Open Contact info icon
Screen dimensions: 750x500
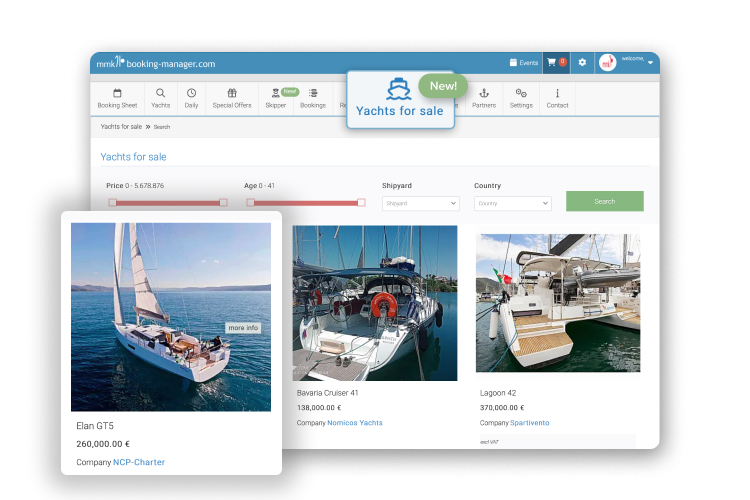tap(557, 93)
